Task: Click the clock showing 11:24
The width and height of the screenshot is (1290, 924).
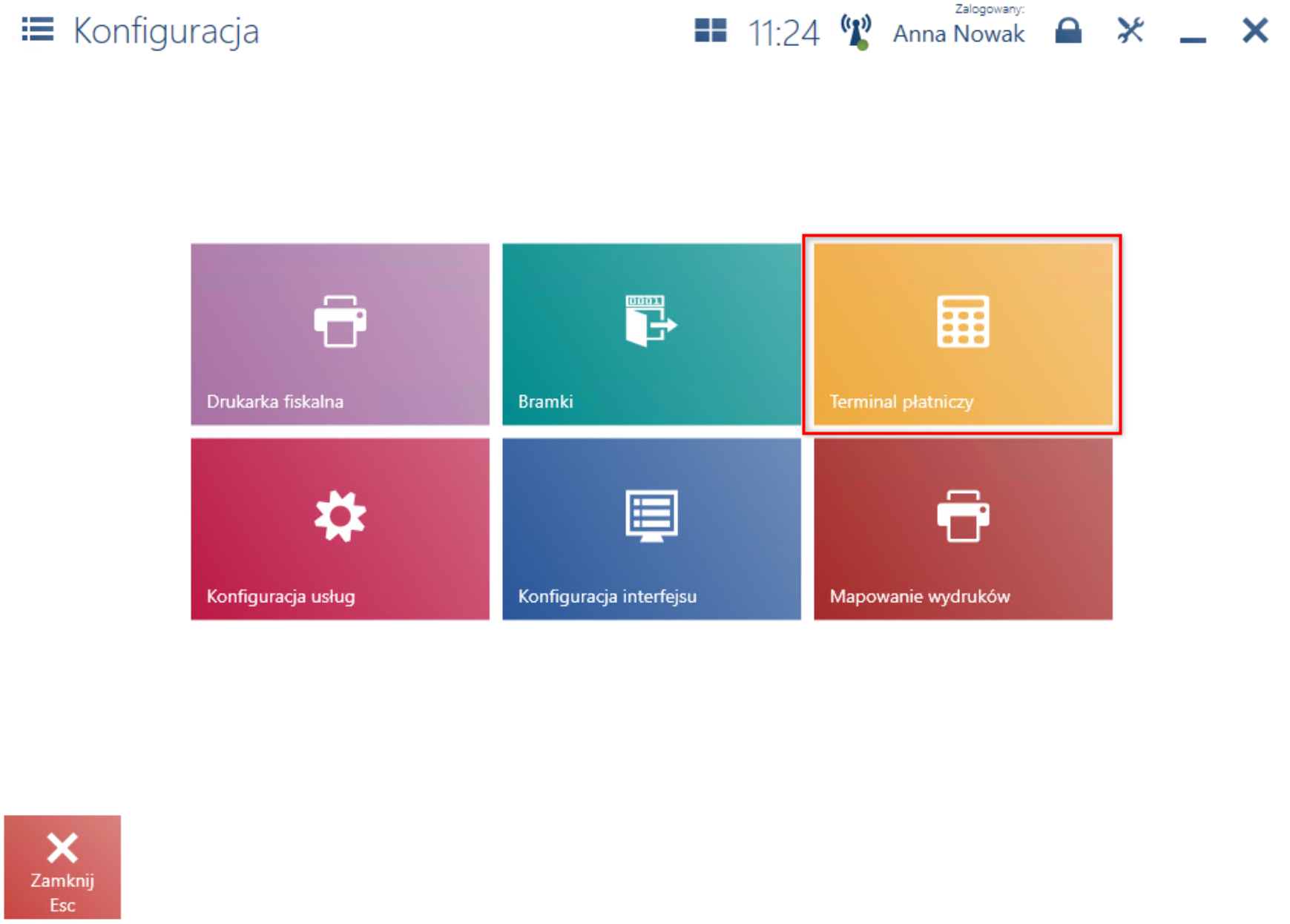Action: [x=783, y=33]
